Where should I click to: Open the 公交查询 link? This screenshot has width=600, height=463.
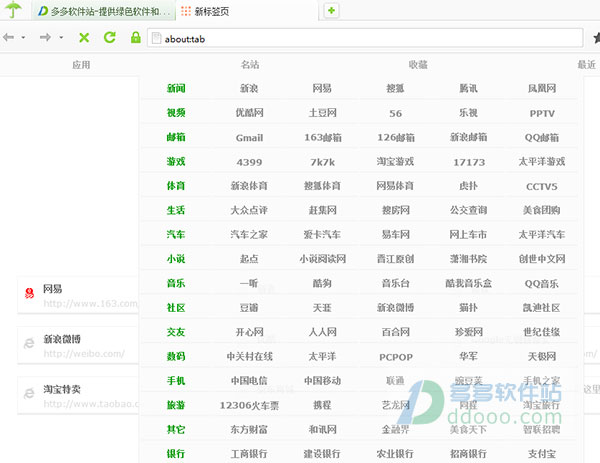pyautogui.click(x=468, y=210)
